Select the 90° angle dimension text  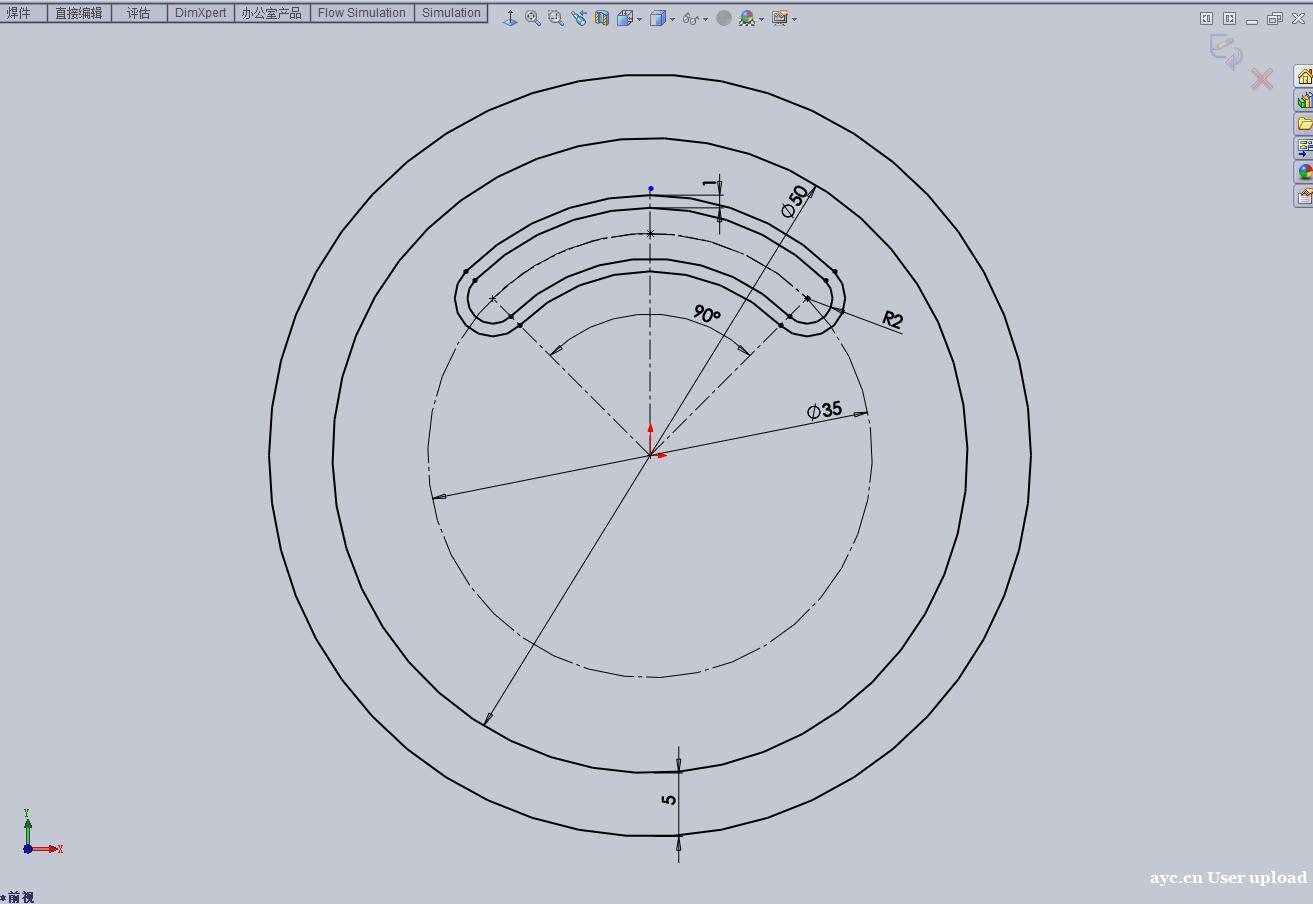point(706,314)
